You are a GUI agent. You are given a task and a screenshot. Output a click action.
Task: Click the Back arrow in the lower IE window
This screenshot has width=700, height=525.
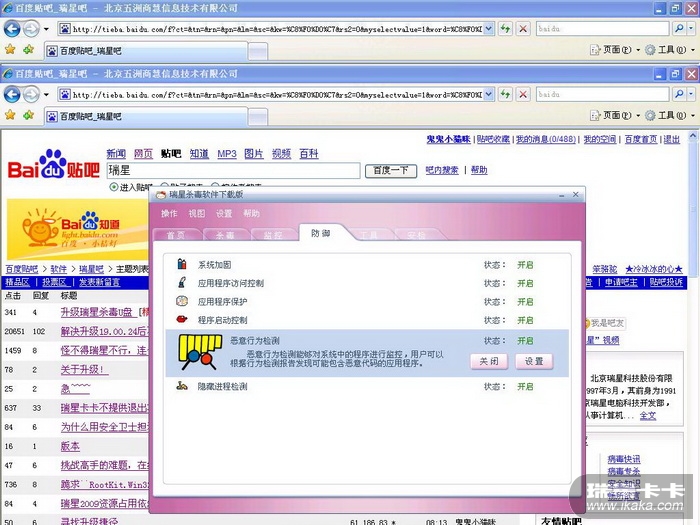point(12,95)
